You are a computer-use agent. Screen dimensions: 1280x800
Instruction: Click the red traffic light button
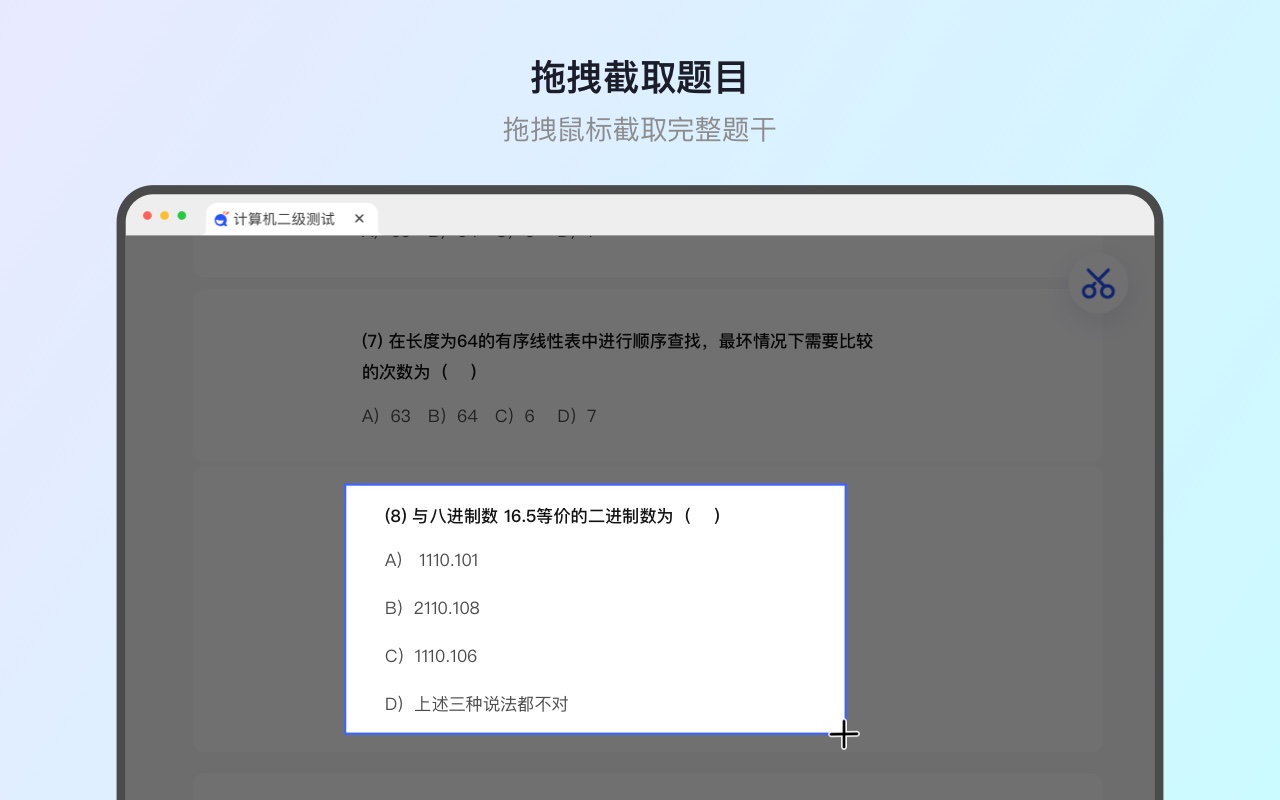[147, 215]
